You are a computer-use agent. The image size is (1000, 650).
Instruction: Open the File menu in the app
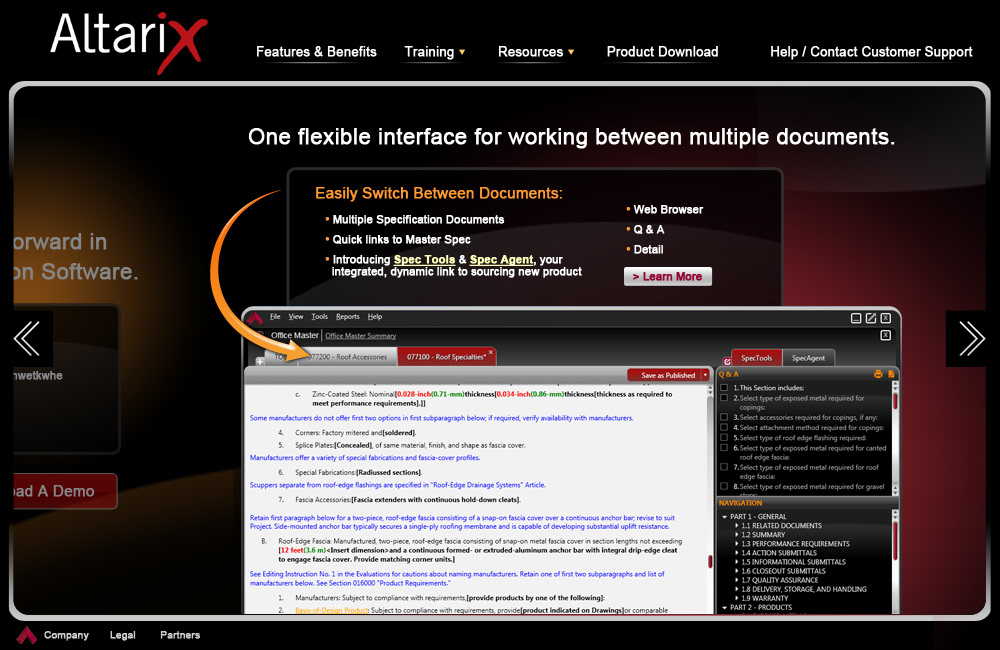pyautogui.click(x=275, y=316)
